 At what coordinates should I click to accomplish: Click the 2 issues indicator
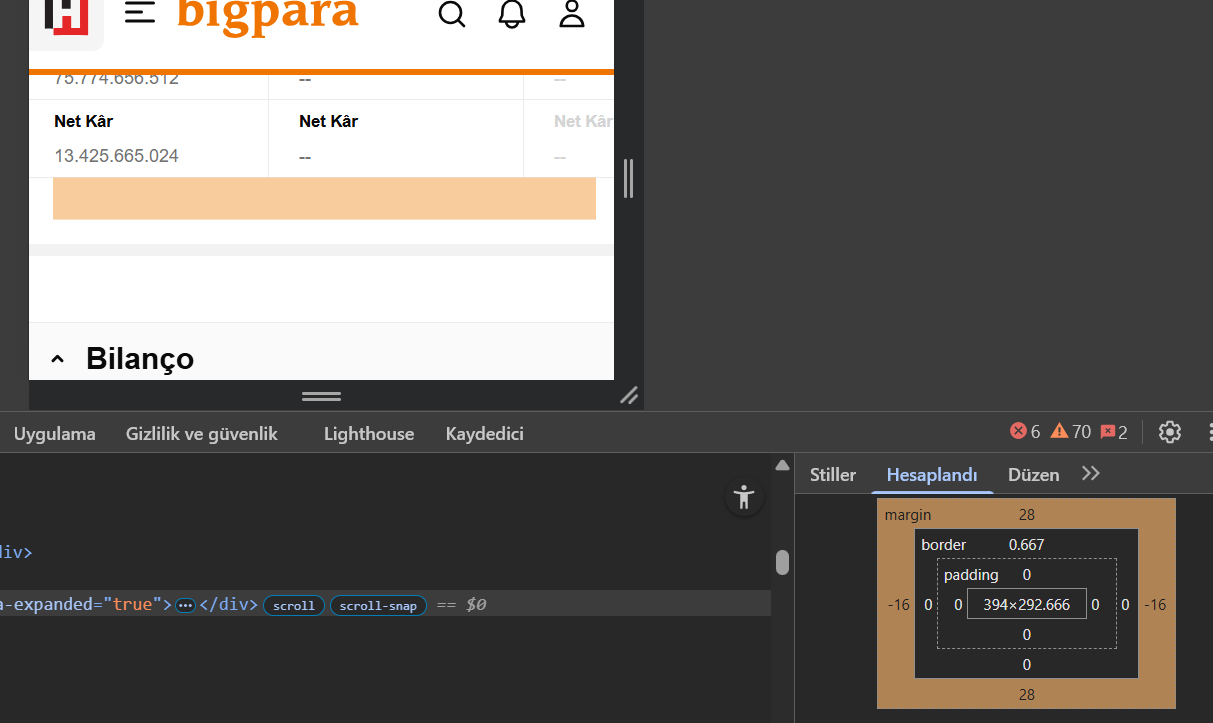click(x=1114, y=432)
